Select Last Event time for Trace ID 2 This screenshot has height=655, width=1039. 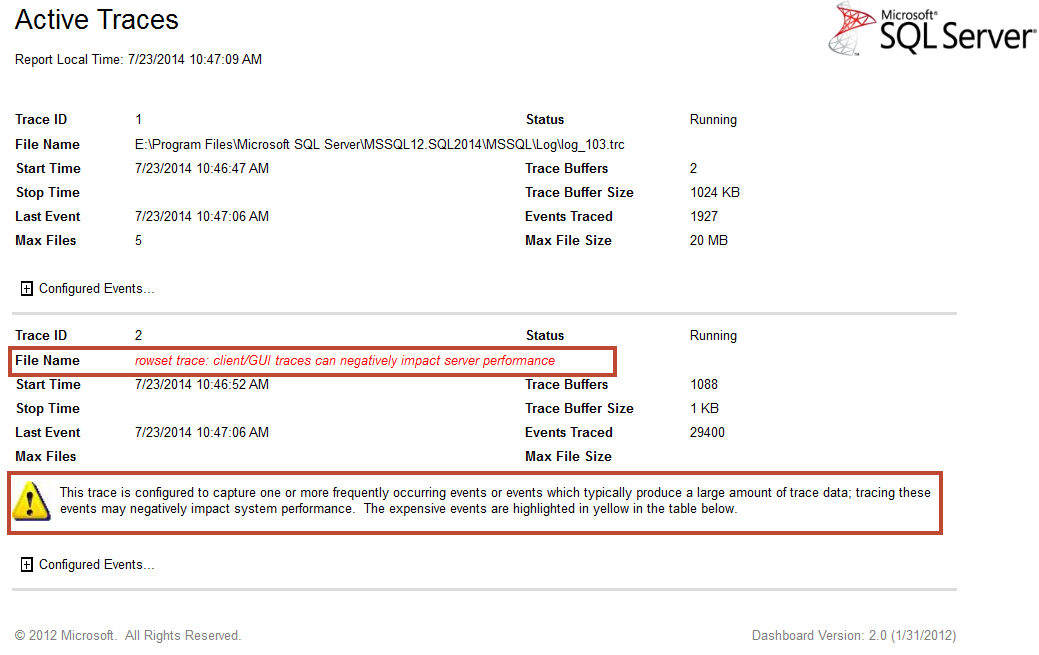202,433
